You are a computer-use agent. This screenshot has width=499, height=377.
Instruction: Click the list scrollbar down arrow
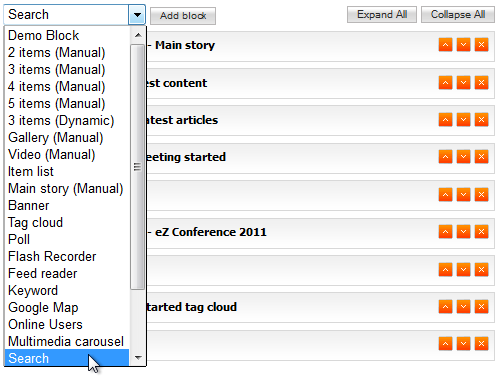tap(138, 358)
